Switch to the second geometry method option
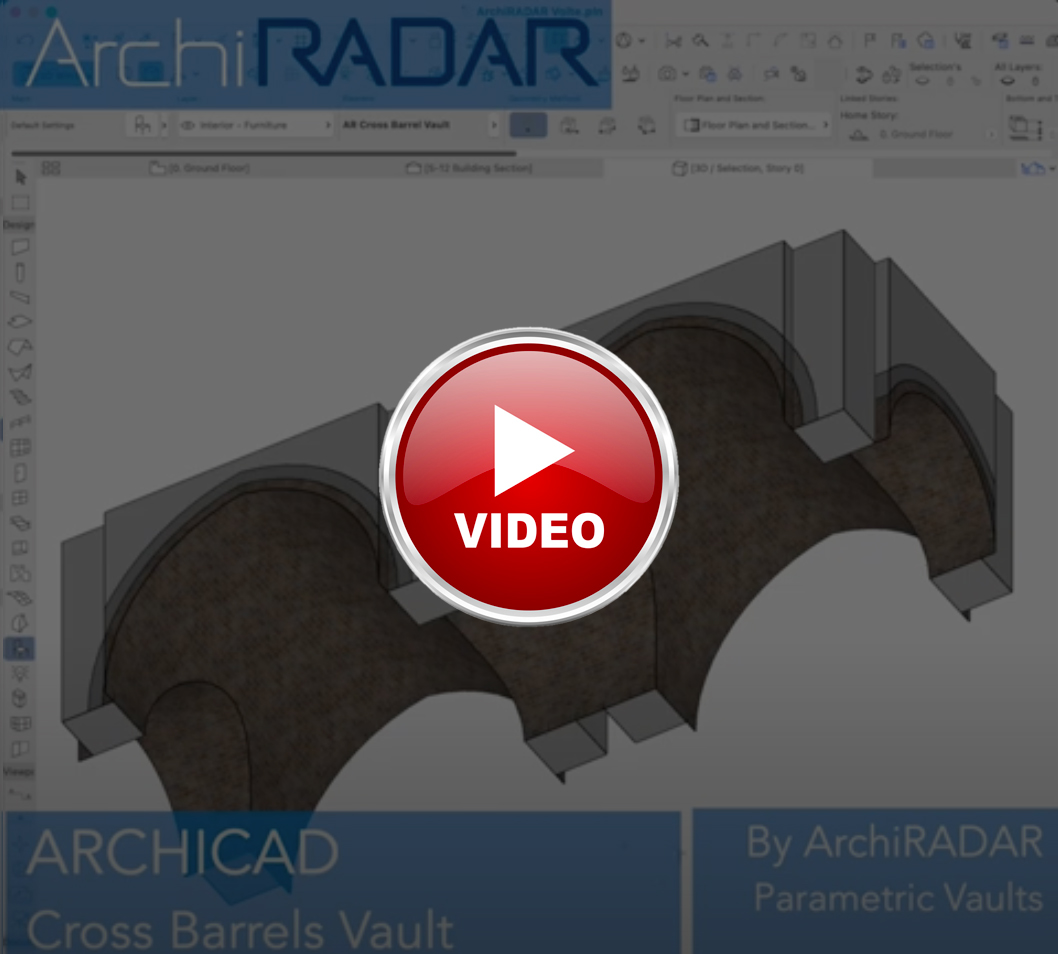1058x954 pixels. click(568, 125)
